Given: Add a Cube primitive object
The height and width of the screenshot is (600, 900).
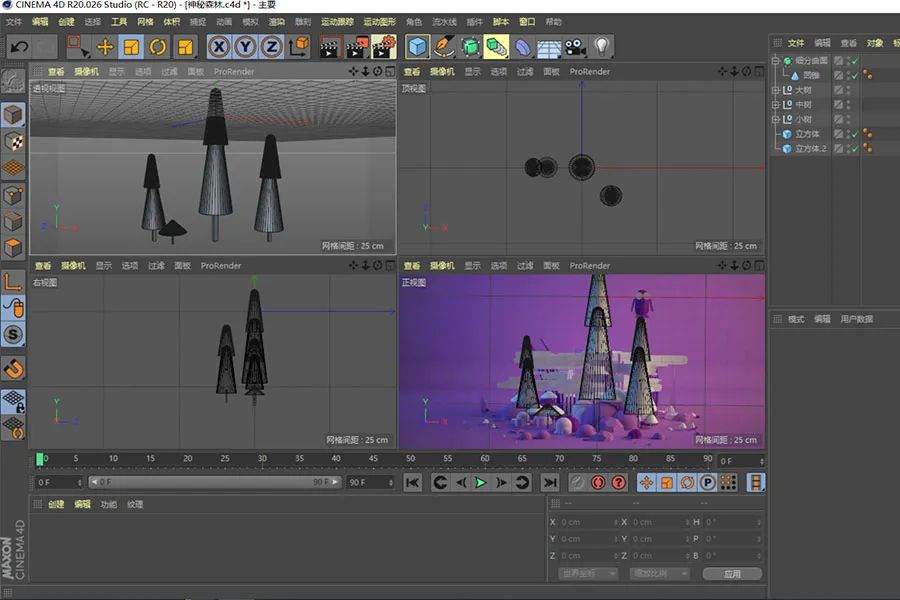Looking at the screenshot, I should [418, 46].
